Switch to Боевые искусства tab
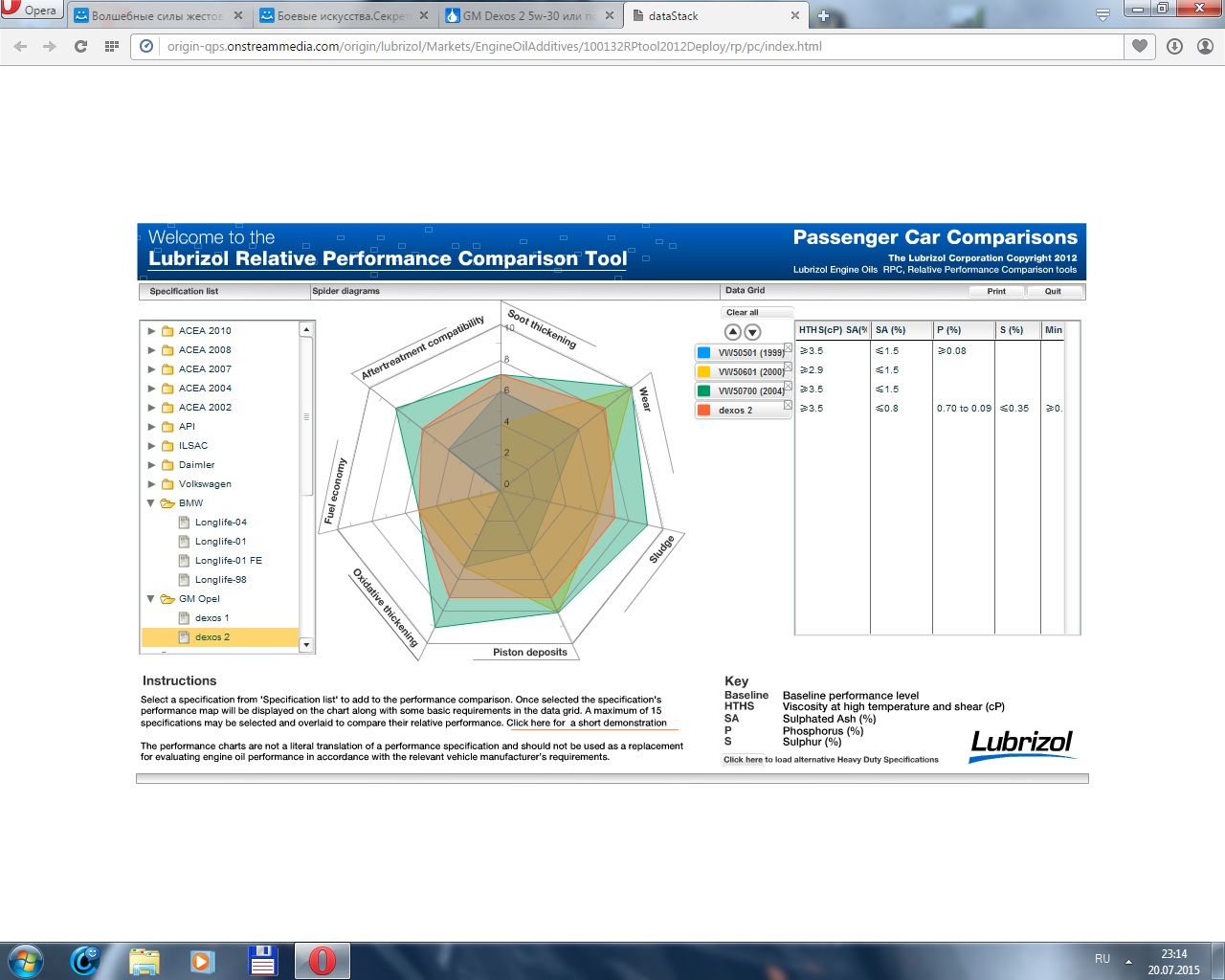Screen dimensions: 1225x980 (345, 15)
